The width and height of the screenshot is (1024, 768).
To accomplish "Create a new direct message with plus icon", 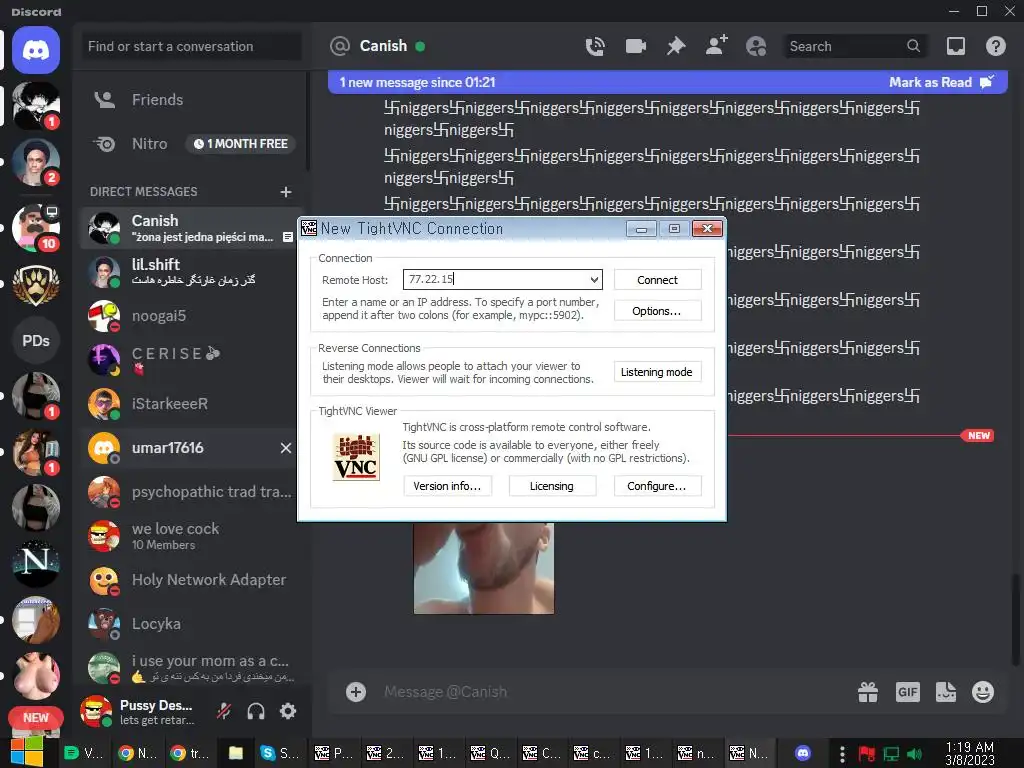I will (x=285, y=192).
